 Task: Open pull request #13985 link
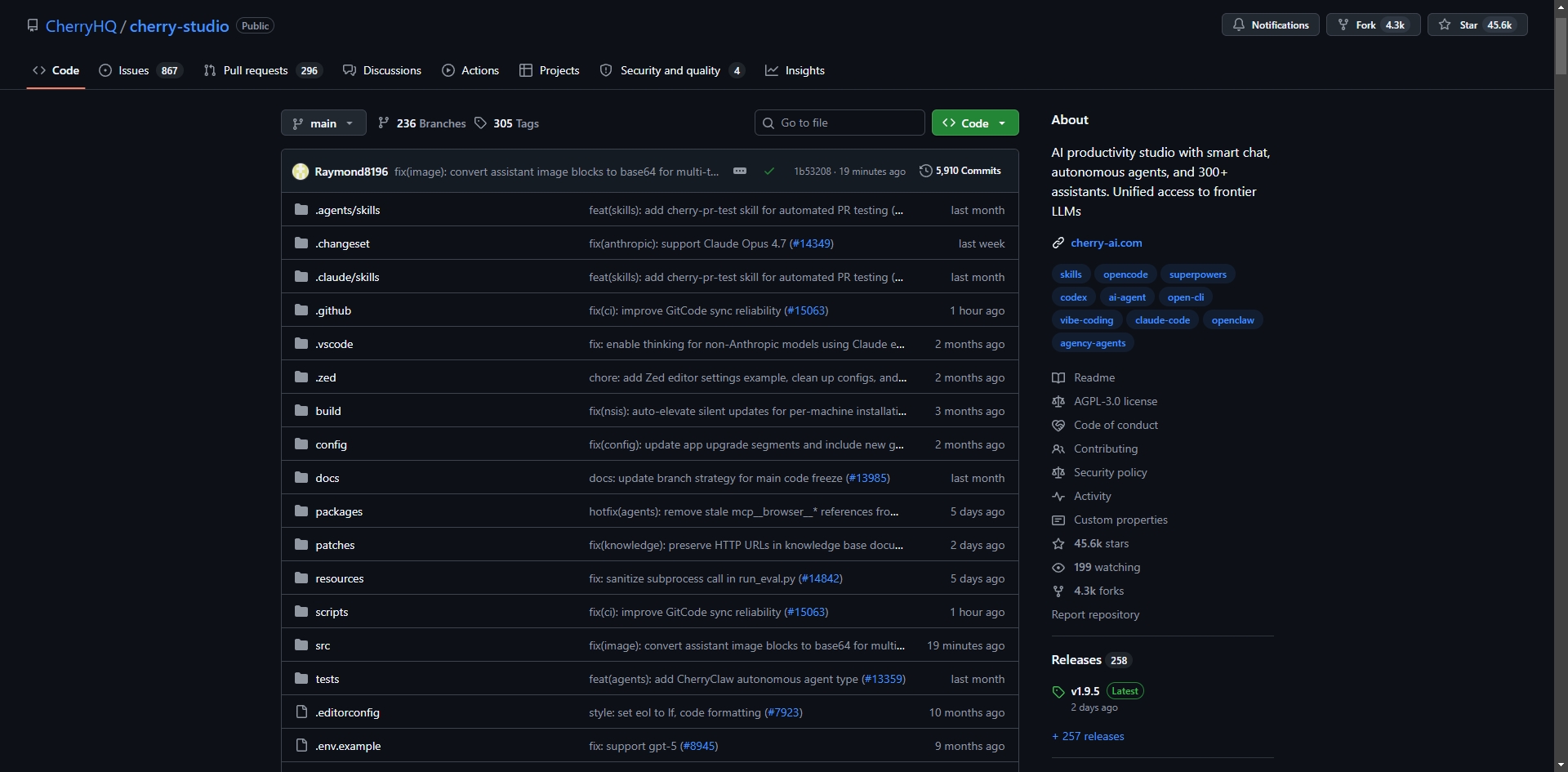(x=868, y=478)
